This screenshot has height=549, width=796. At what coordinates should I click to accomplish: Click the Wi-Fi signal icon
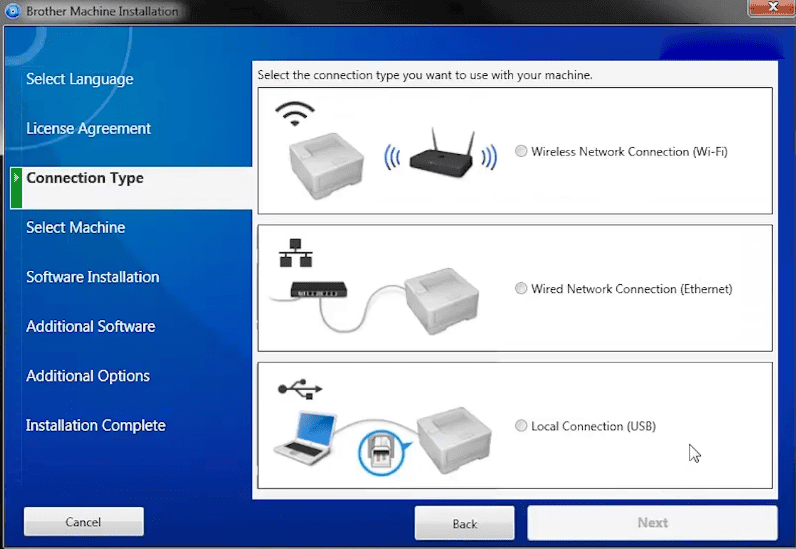pos(295,113)
